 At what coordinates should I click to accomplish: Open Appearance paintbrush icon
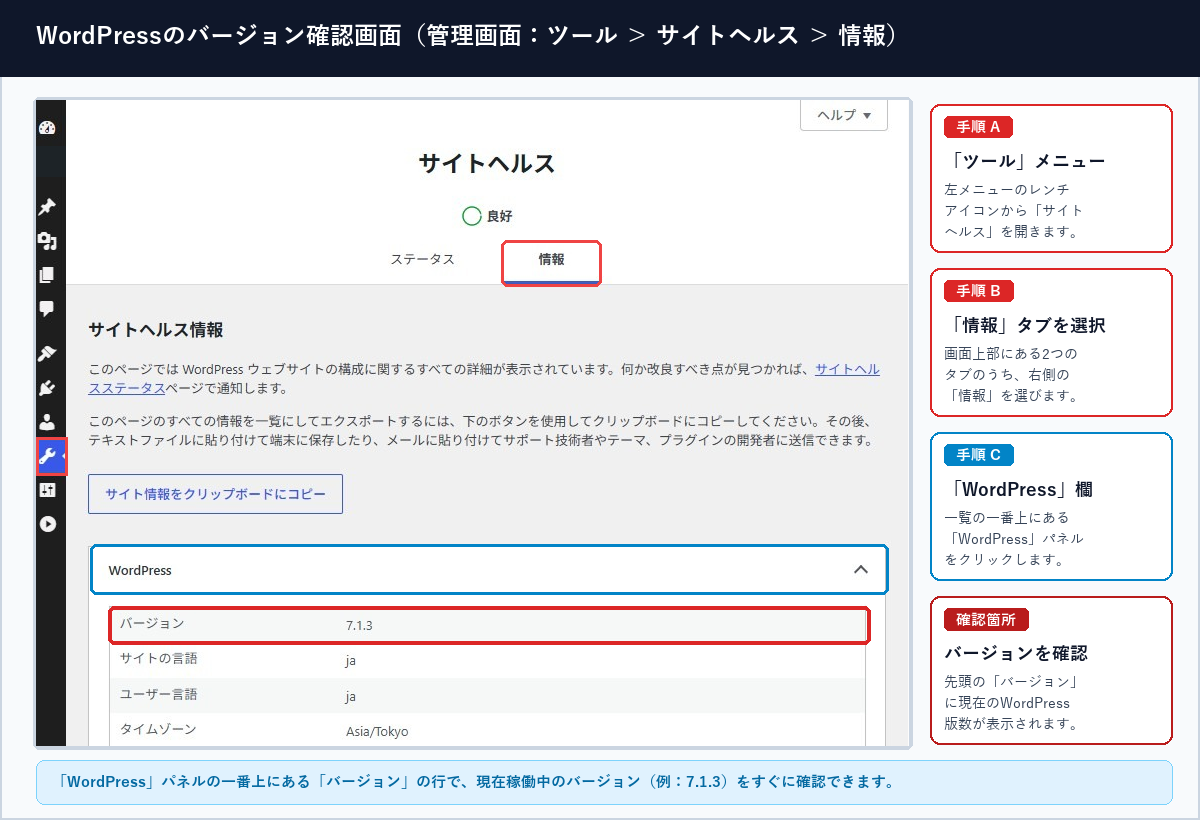point(47,353)
